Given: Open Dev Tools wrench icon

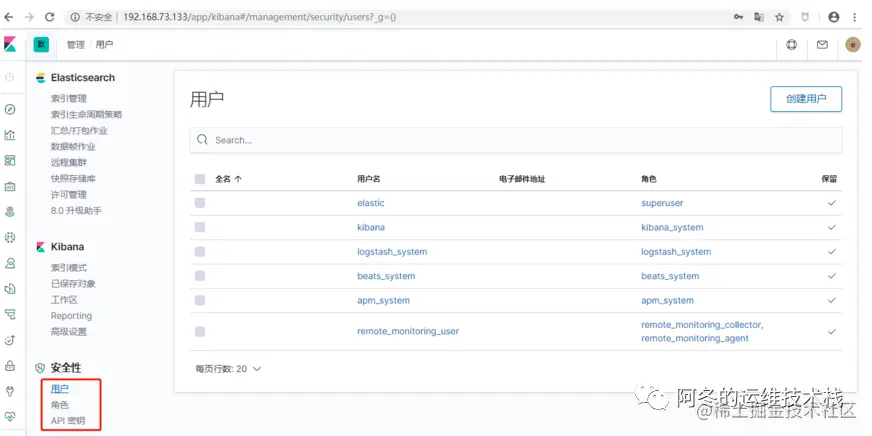Looking at the screenshot, I should (9, 391).
